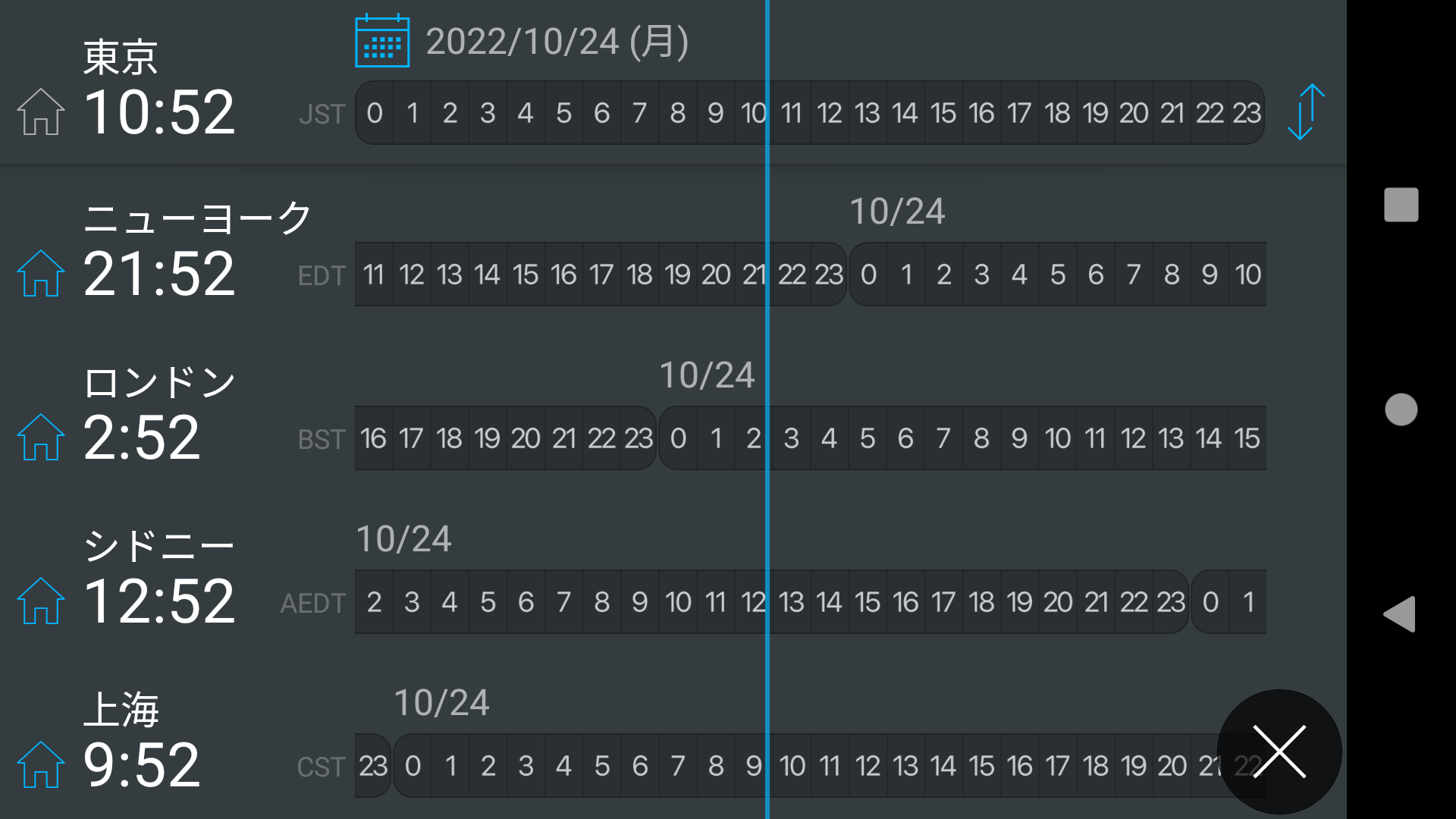Tap the Sydney home icon
Image resolution: width=1456 pixels, height=819 pixels.
(x=41, y=601)
